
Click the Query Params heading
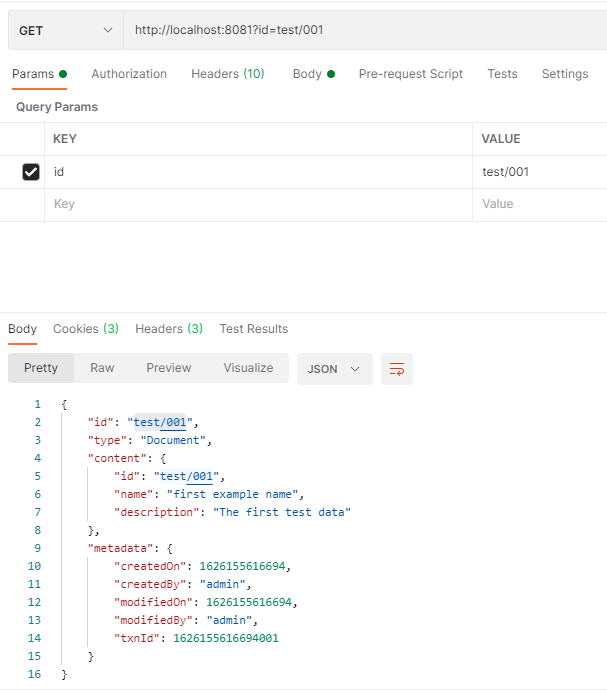point(57,107)
